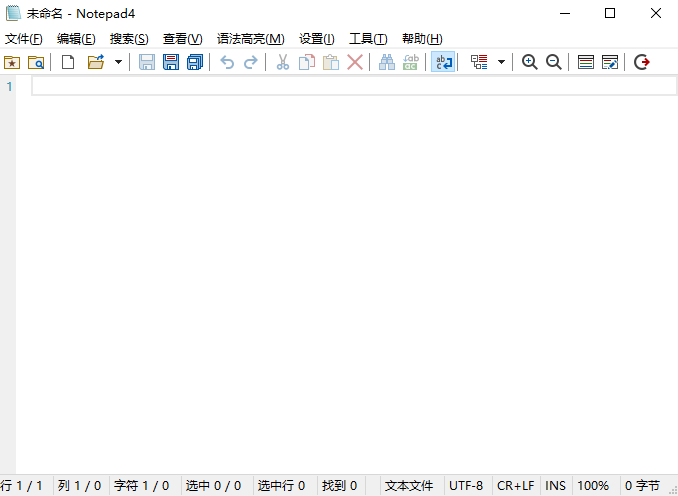
Task: Open the 文件(F) menu
Action: click(x=24, y=39)
